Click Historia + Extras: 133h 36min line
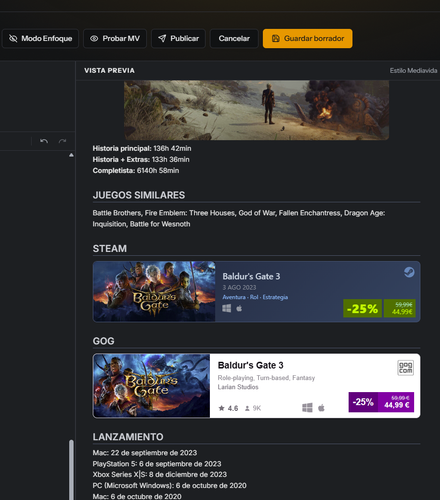 click(141, 159)
